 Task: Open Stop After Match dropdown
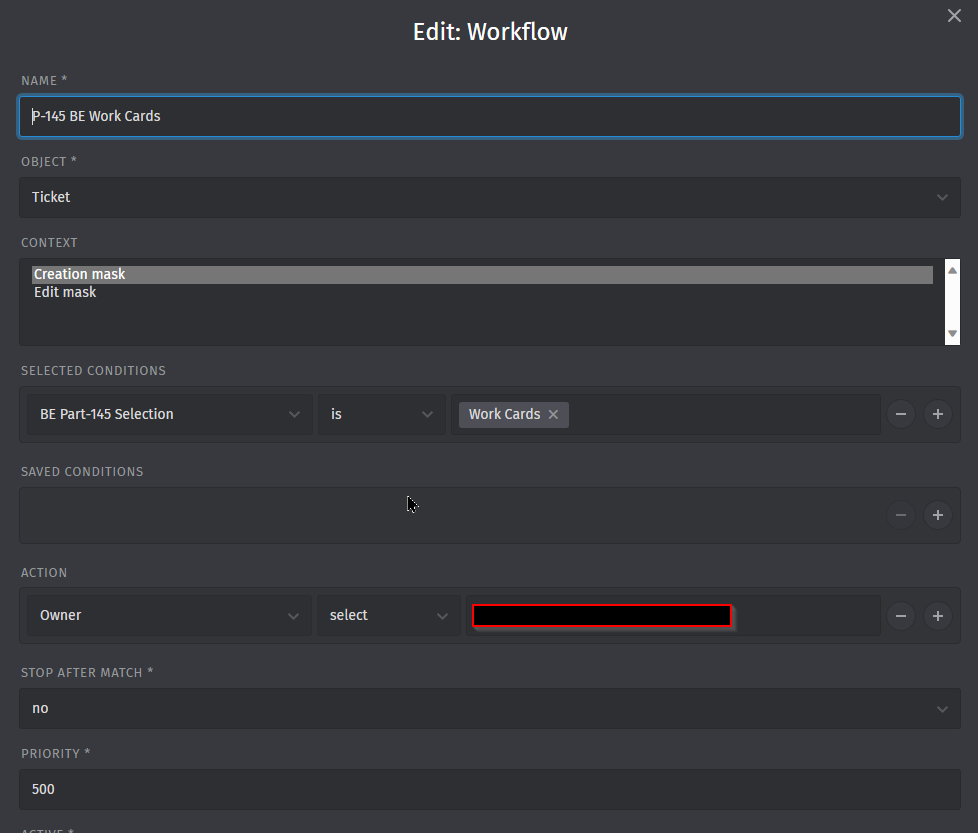coord(490,708)
